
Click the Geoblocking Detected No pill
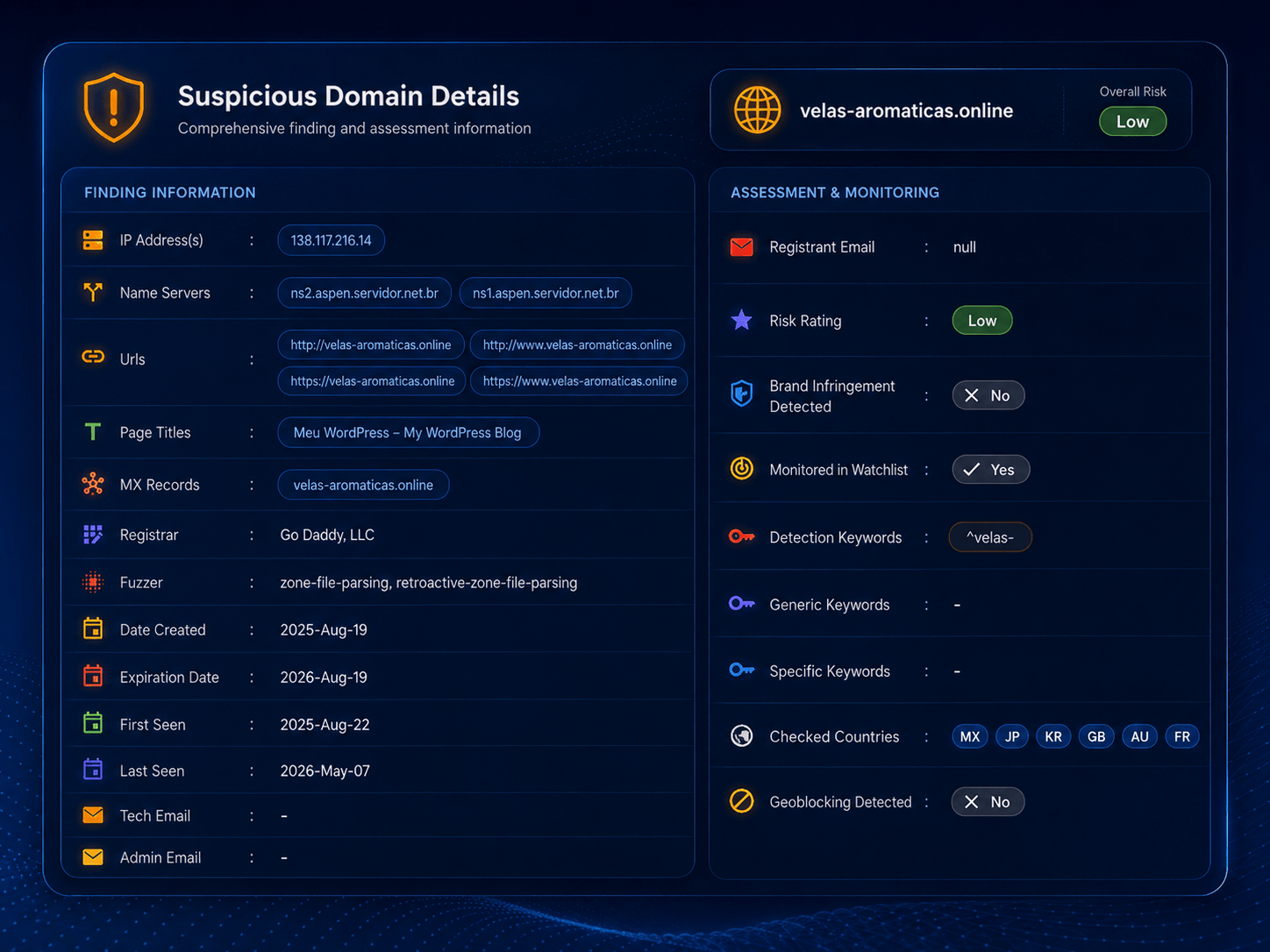(988, 802)
